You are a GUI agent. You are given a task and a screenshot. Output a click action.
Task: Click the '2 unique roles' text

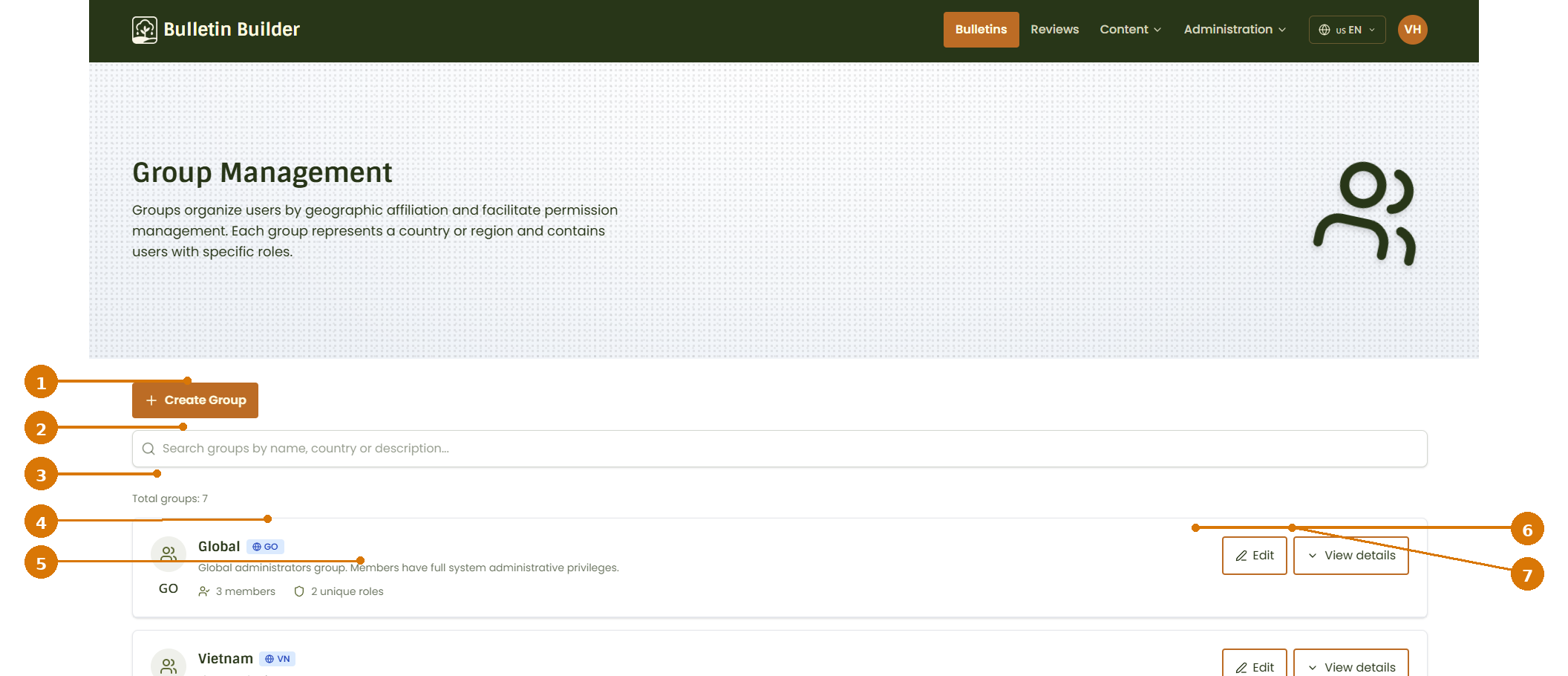(x=347, y=592)
